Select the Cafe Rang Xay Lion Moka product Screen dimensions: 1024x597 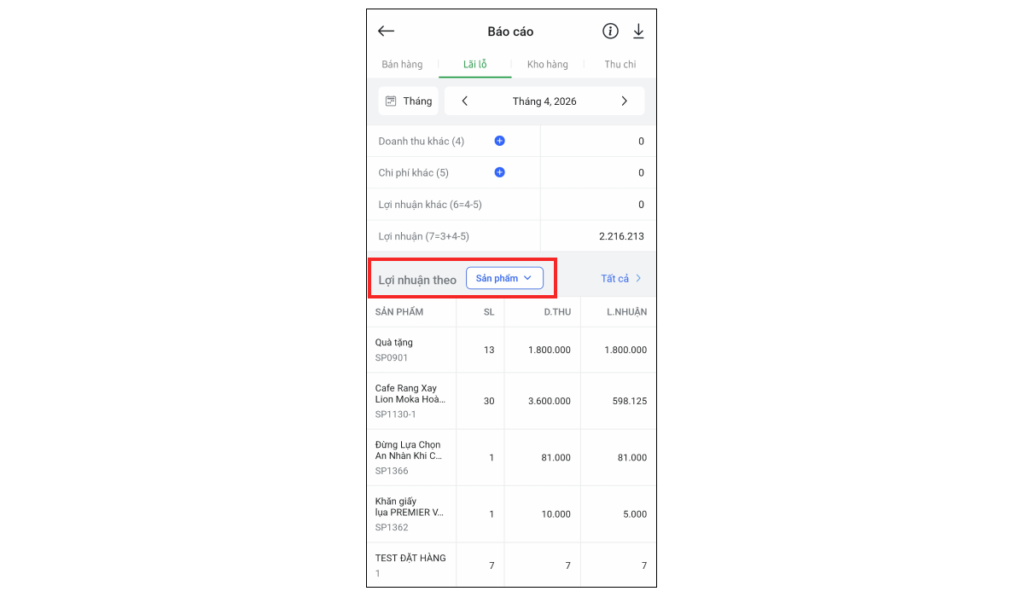[511, 400]
